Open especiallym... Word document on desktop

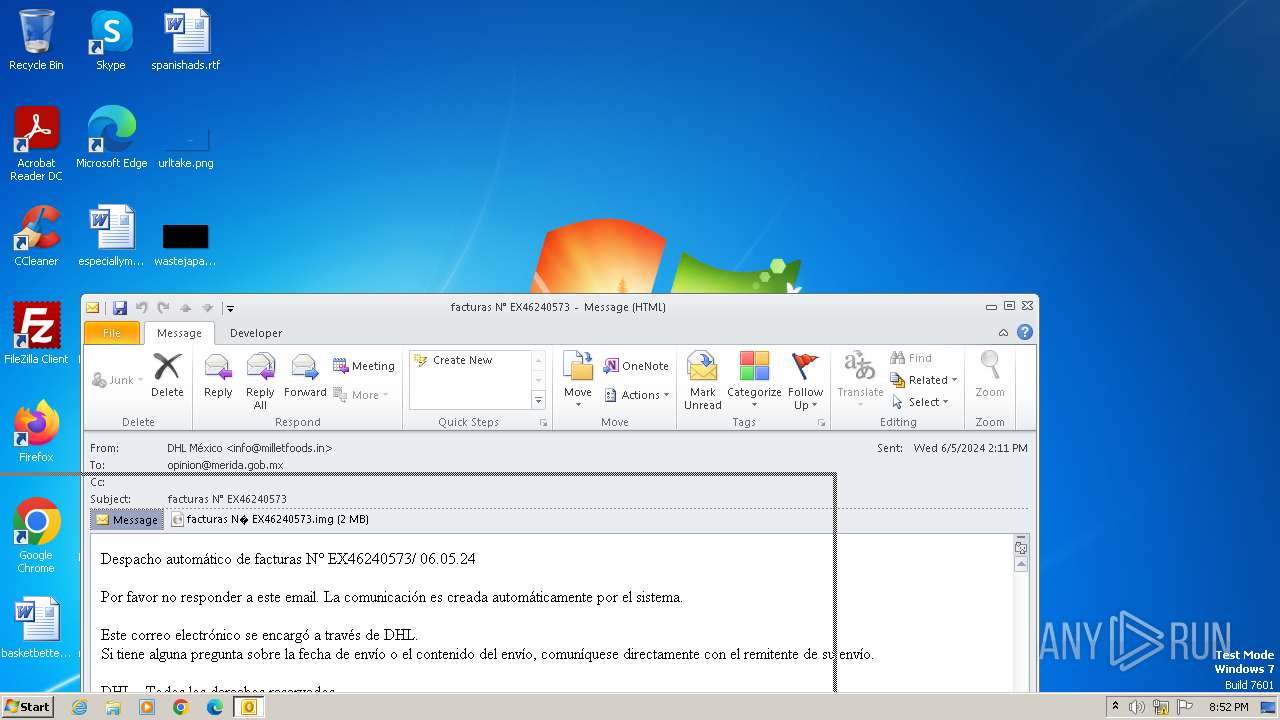(x=111, y=236)
